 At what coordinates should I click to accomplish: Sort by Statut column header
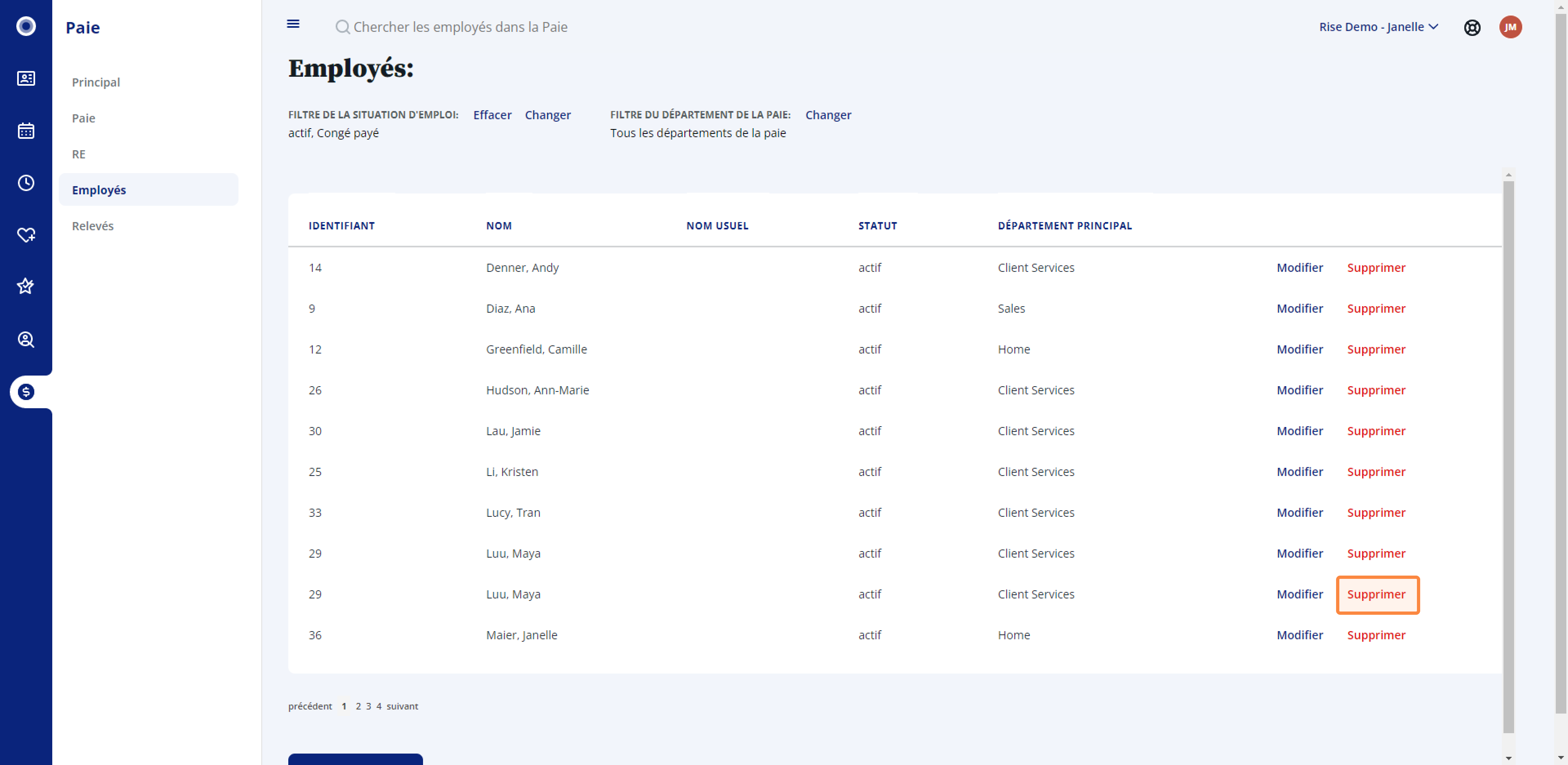tap(877, 226)
